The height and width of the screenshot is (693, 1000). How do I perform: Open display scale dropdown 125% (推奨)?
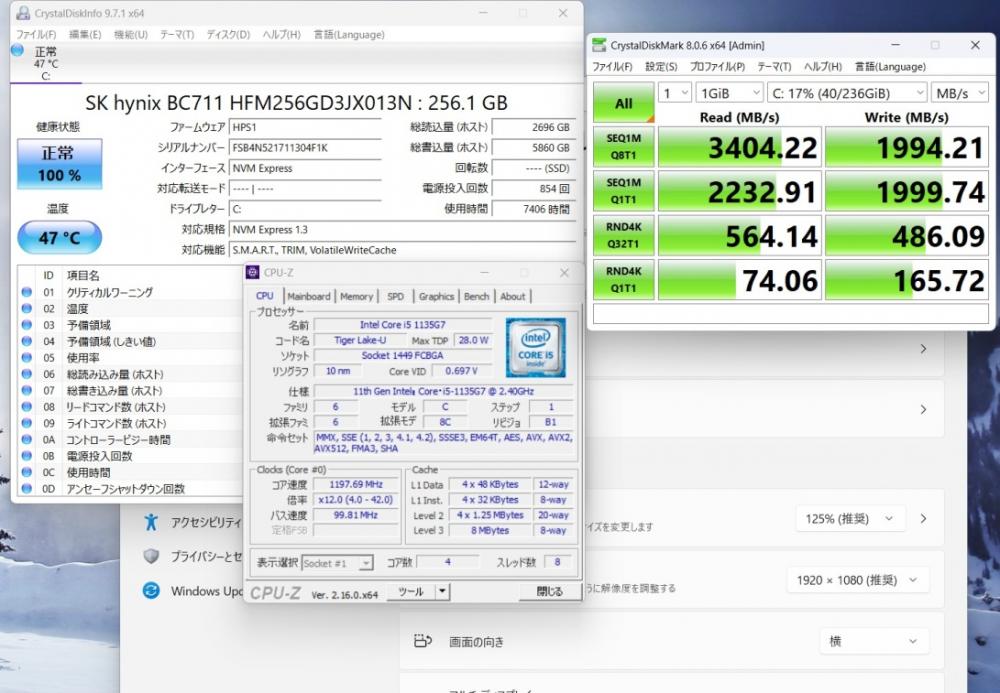(x=850, y=518)
